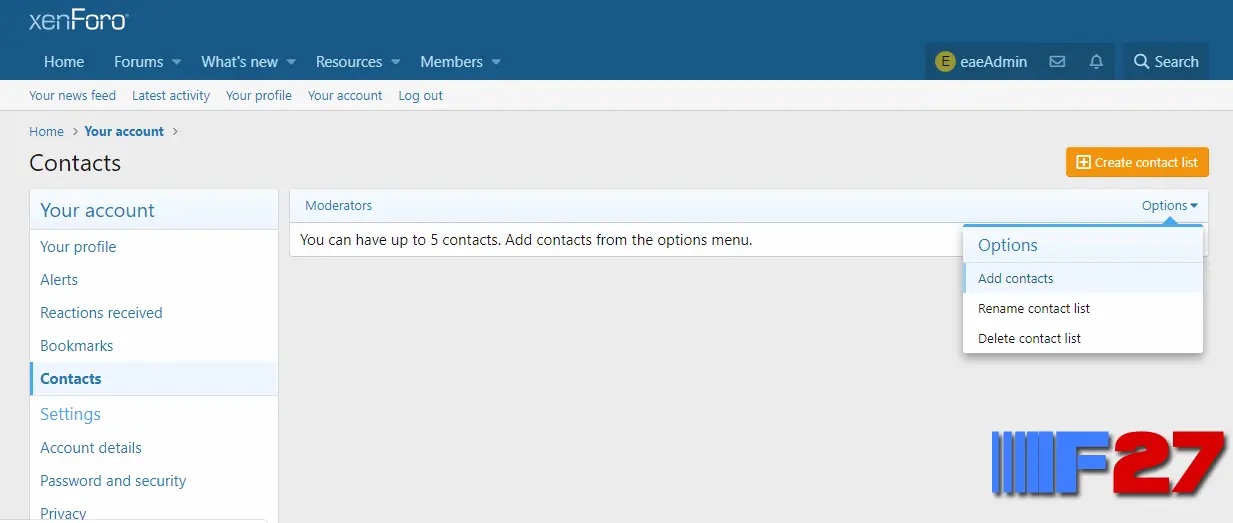Click the Create contact list button

pos(1137,162)
